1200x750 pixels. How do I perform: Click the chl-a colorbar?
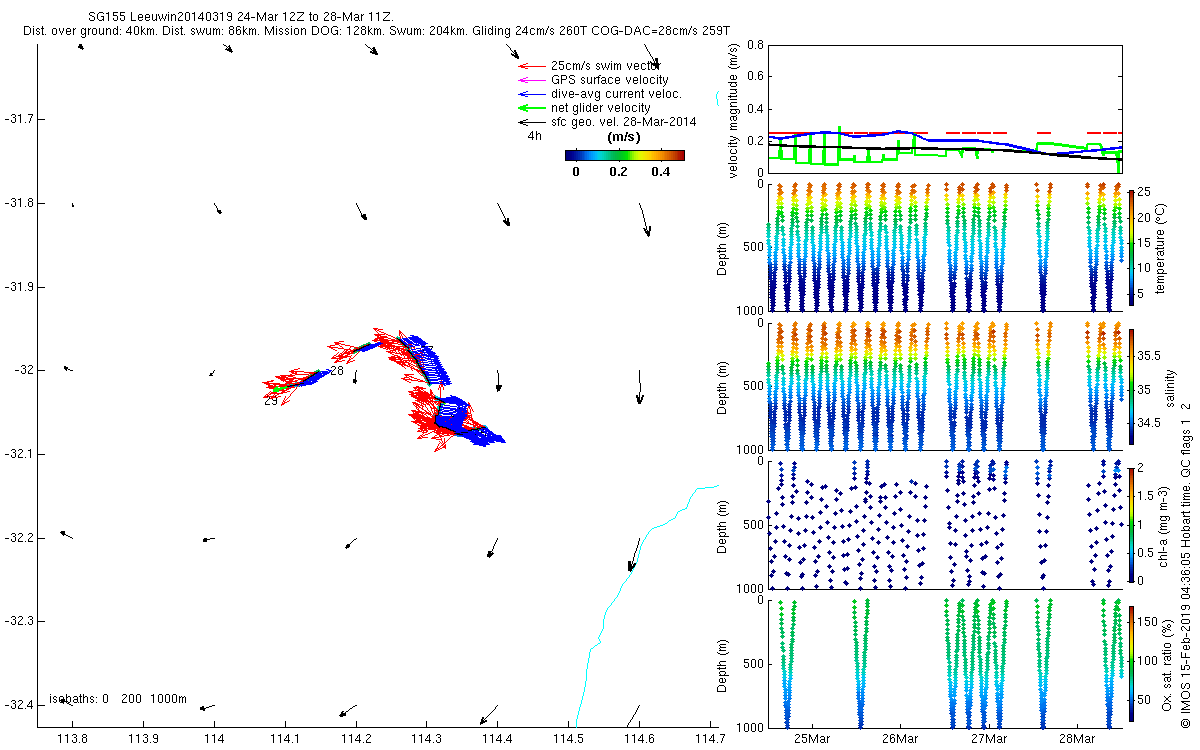tap(1132, 523)
